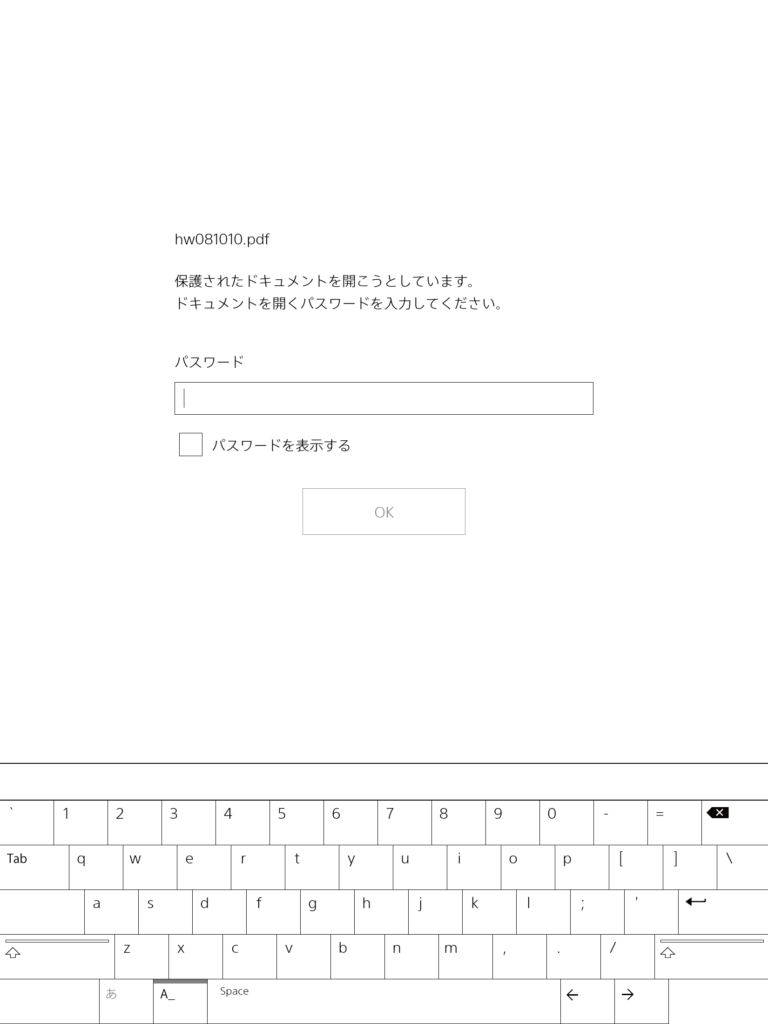Tap the f key
Image resolution: width=768 pixels, height=1024 pixels.
tap(274, 912)
